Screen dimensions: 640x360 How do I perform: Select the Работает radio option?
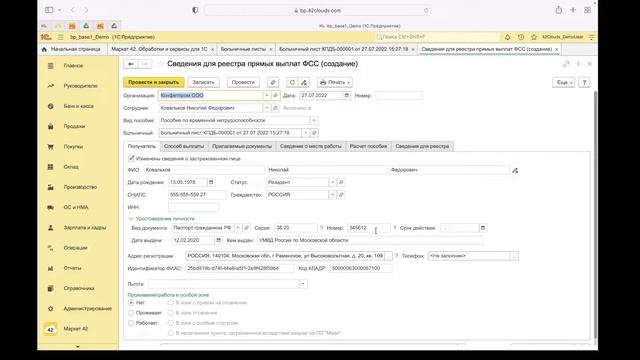(x=131, y=323)
